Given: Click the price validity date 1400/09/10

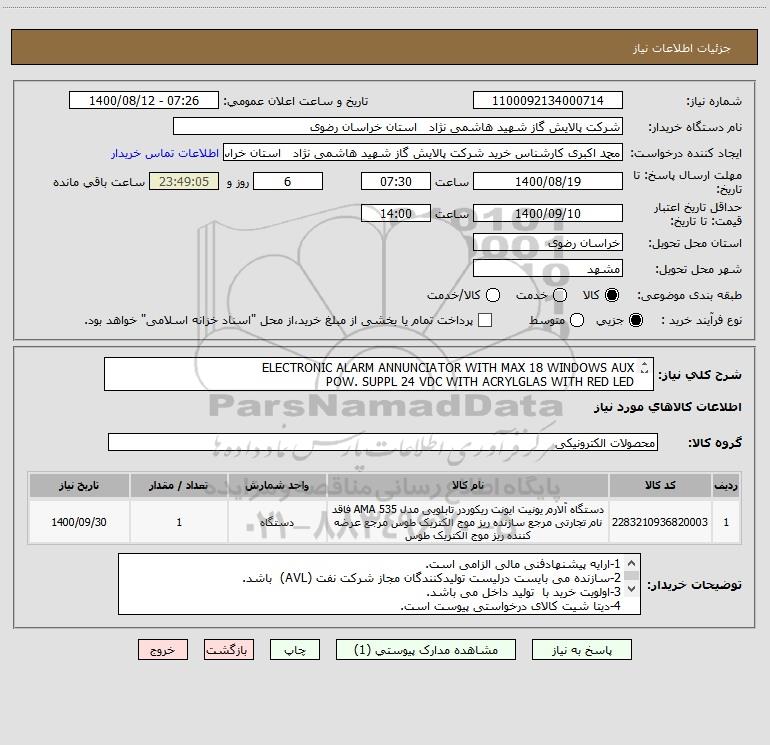Looking at the screenshot, I should pos(548,213).
